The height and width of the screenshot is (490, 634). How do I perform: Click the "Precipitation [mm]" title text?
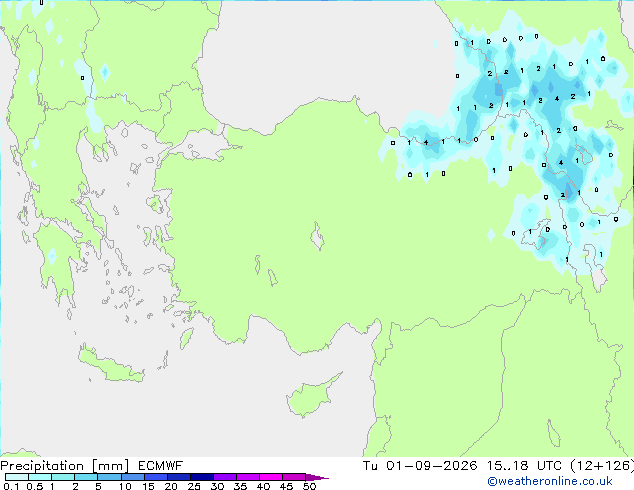pyautogui.click(x=65, y=466)
